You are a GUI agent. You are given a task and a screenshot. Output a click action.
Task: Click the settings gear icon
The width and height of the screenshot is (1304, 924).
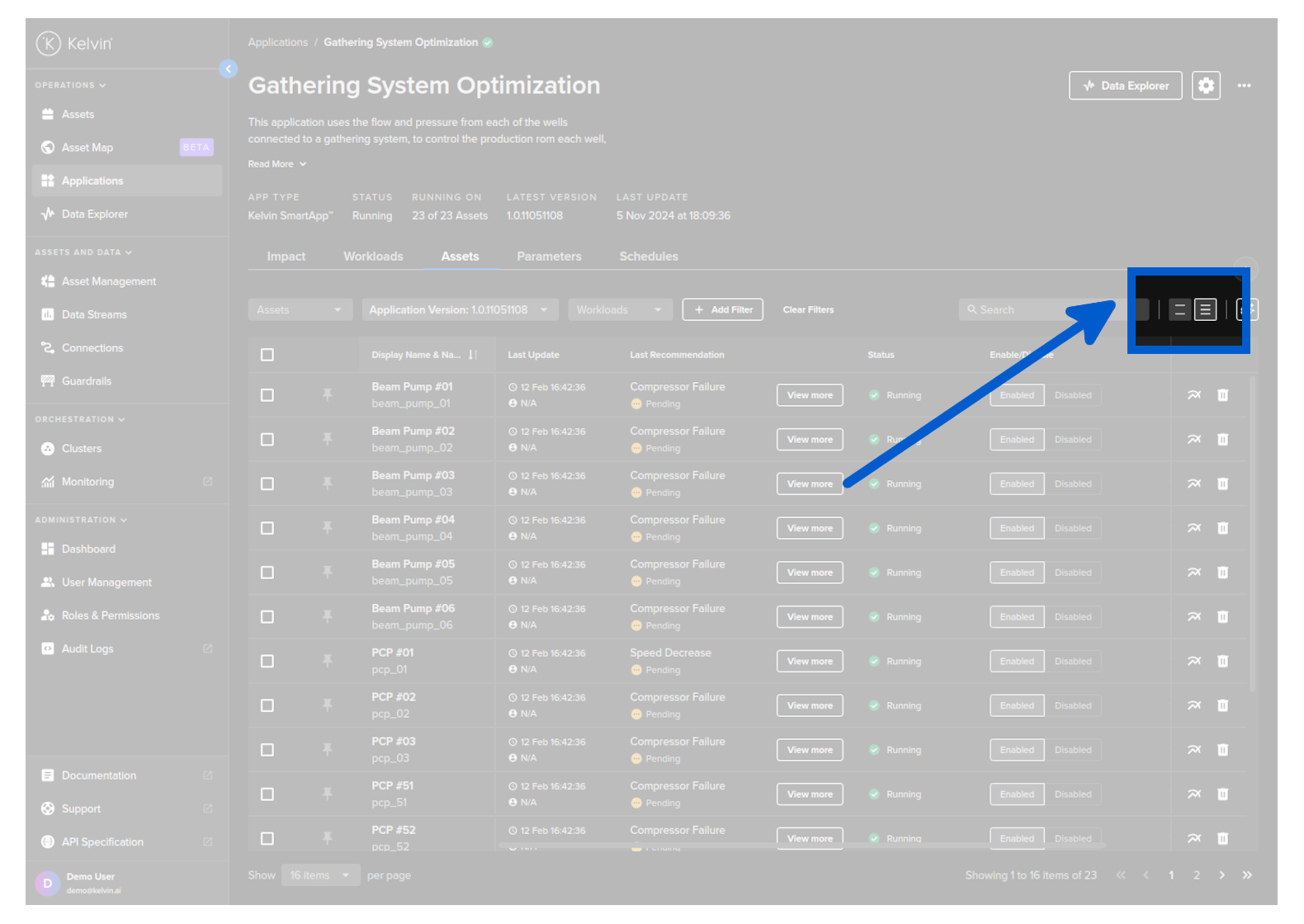(x=1206, y=86)
